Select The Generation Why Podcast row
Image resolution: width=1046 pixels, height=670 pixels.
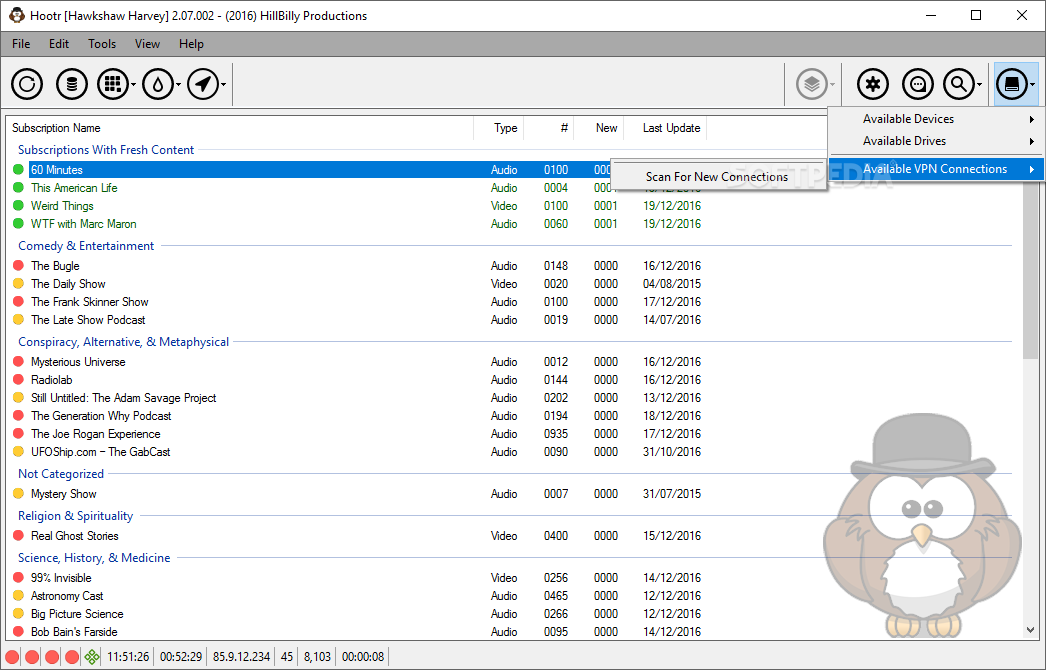click(101, 416)
